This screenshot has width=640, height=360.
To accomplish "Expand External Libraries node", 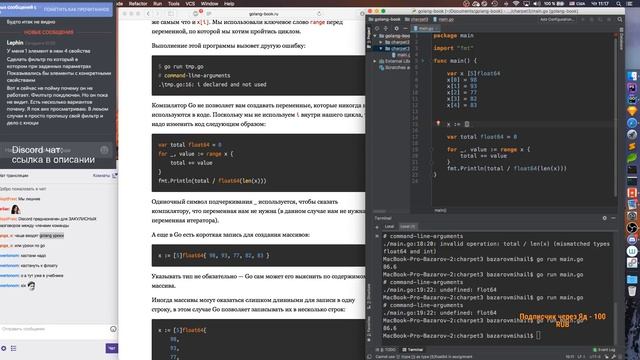I will [x=375, y=61].
